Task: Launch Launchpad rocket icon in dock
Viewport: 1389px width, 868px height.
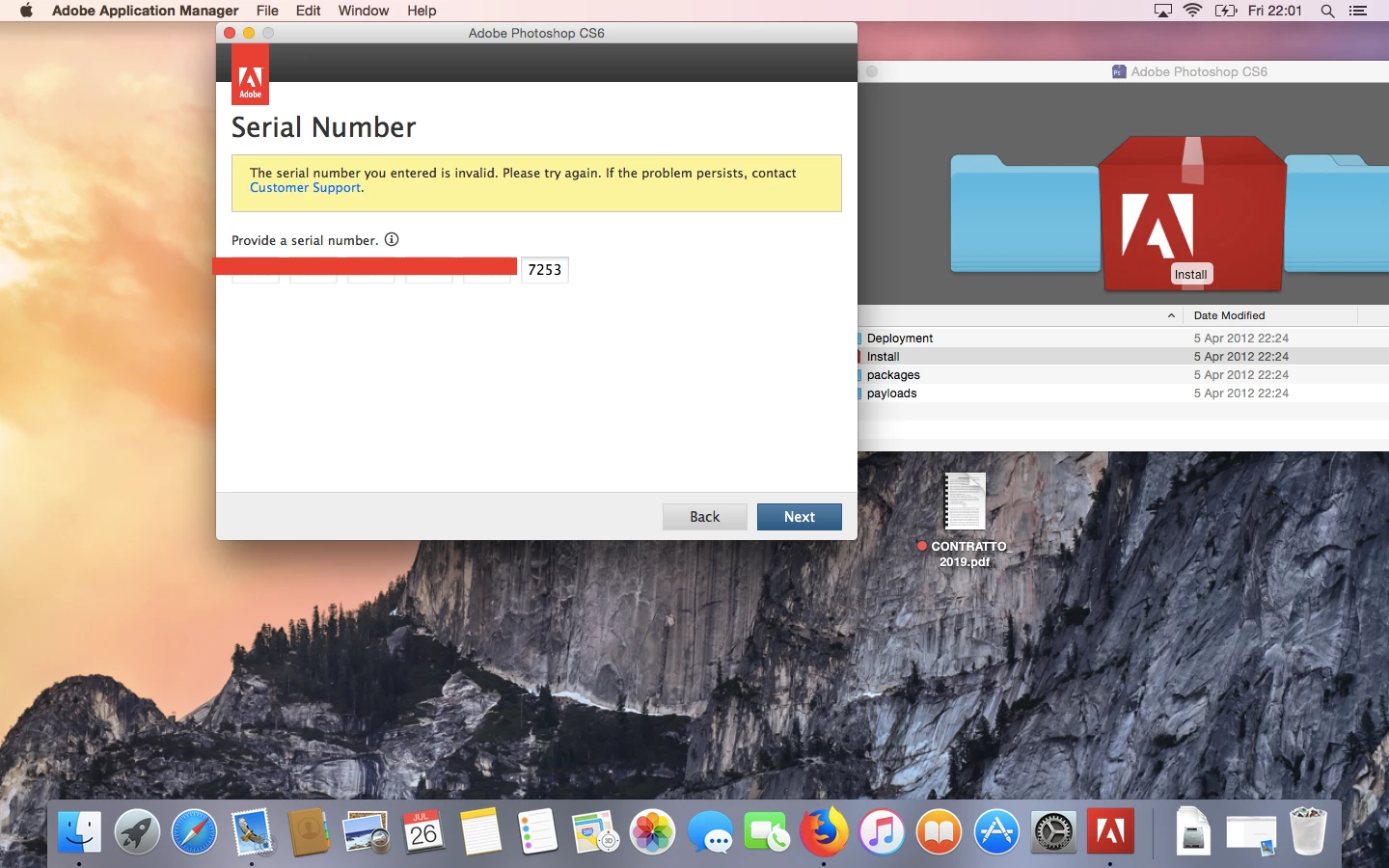Action: 137,831
